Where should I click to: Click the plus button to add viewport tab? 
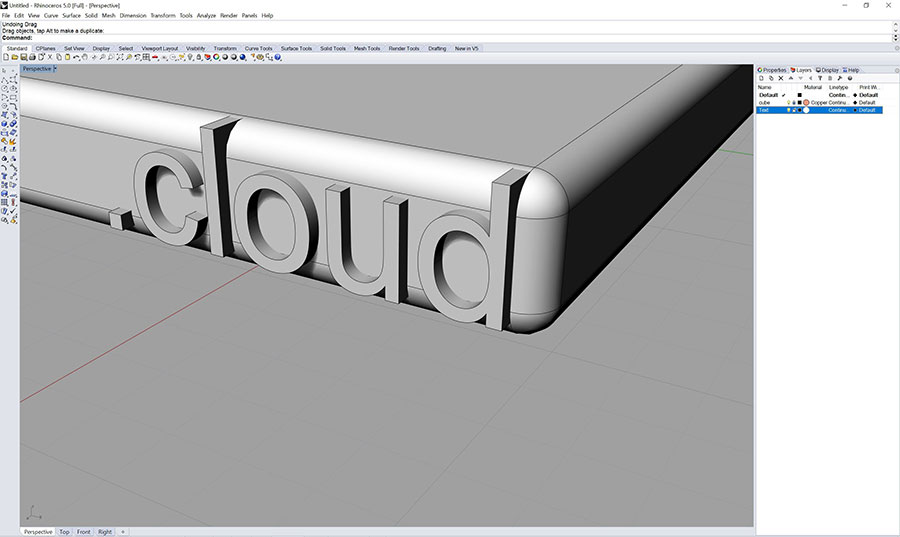[122, 532]
